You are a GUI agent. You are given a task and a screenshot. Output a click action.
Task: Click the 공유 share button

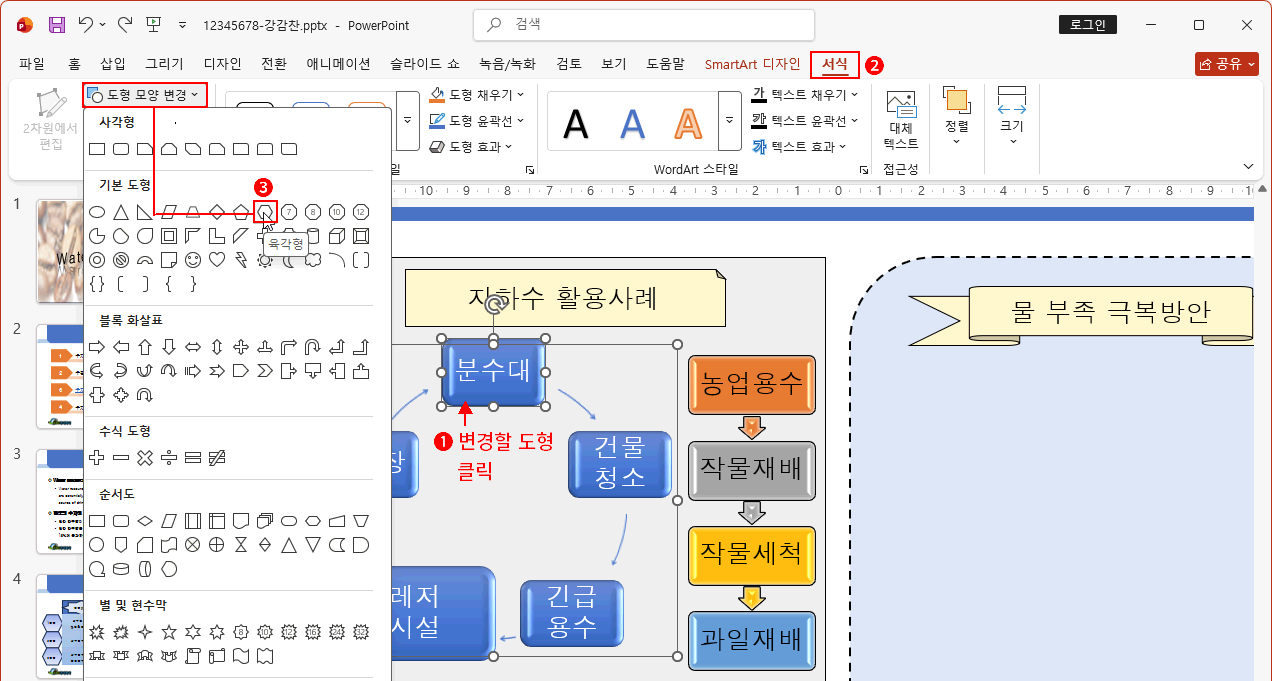[1226, 62]
